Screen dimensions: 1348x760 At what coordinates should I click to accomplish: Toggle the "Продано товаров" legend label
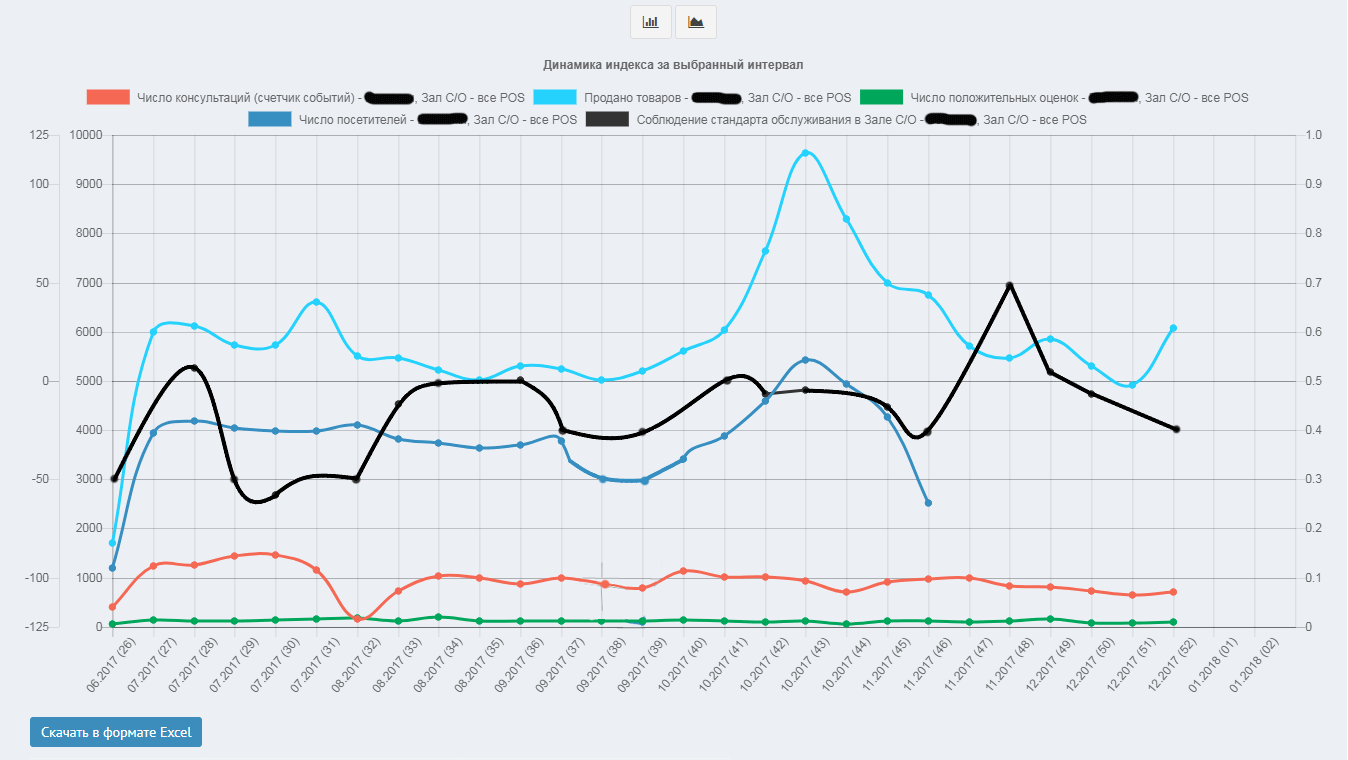632,98
